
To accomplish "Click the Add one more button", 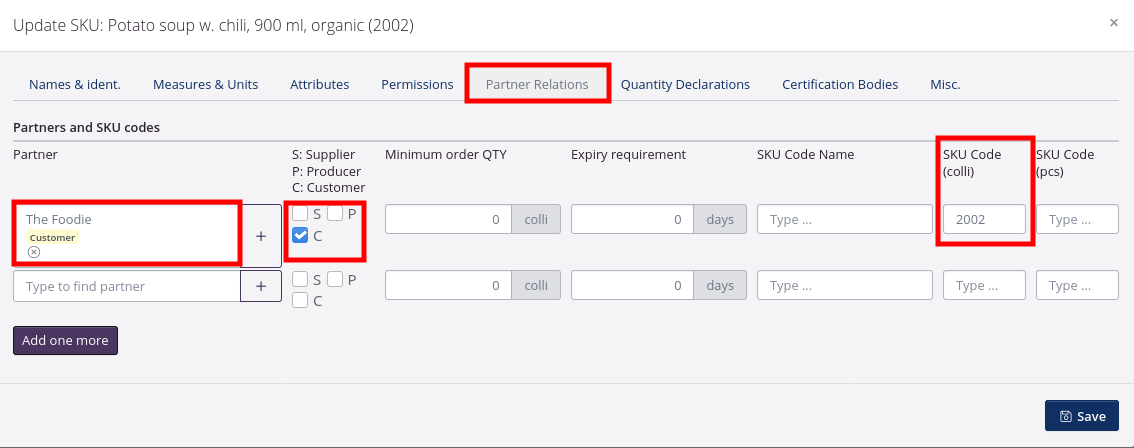I will coord(66,340).
